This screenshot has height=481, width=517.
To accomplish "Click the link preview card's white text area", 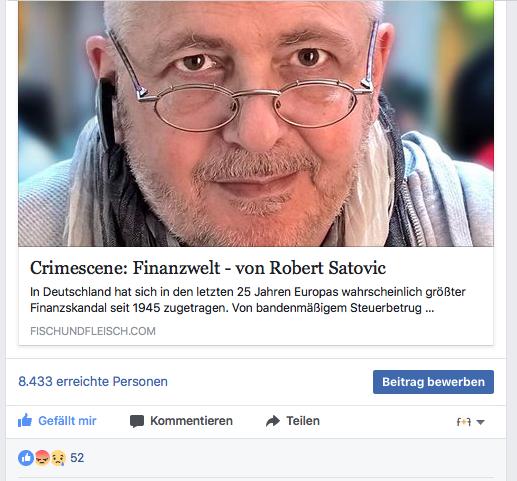I will pos(256,296).
